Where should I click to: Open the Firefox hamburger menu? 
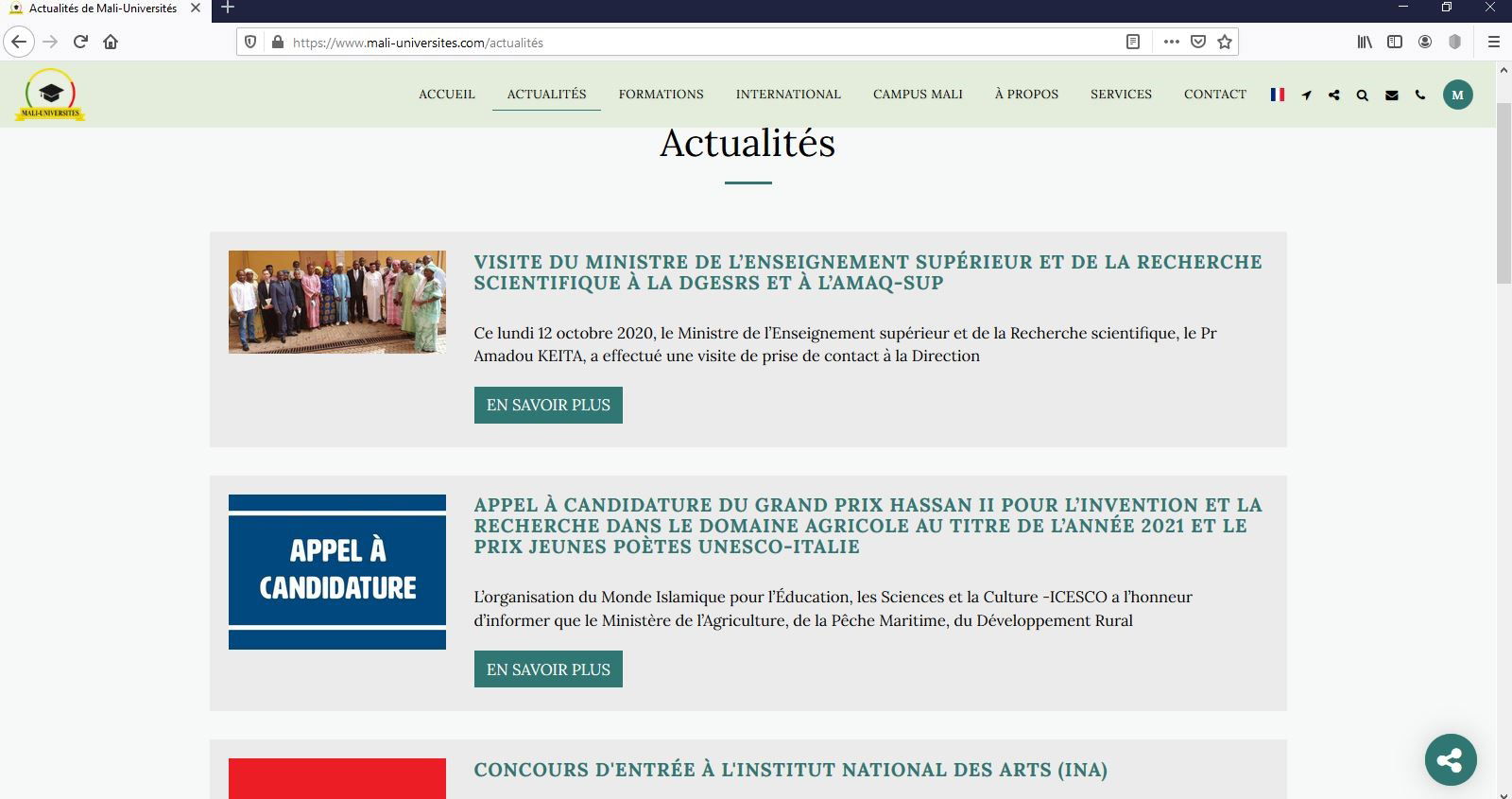[x=1494, y=42]
